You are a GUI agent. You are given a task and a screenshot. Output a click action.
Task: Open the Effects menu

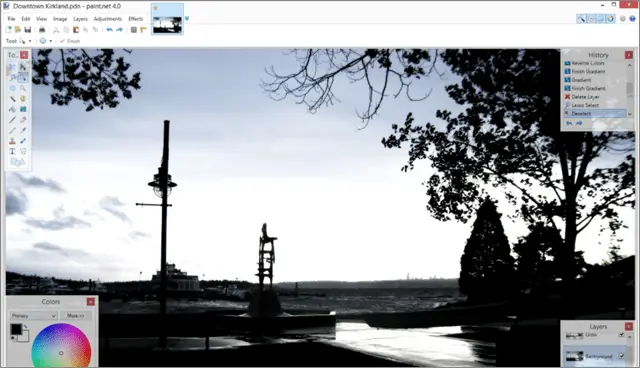pyautogui.click(x=136, y=19)
